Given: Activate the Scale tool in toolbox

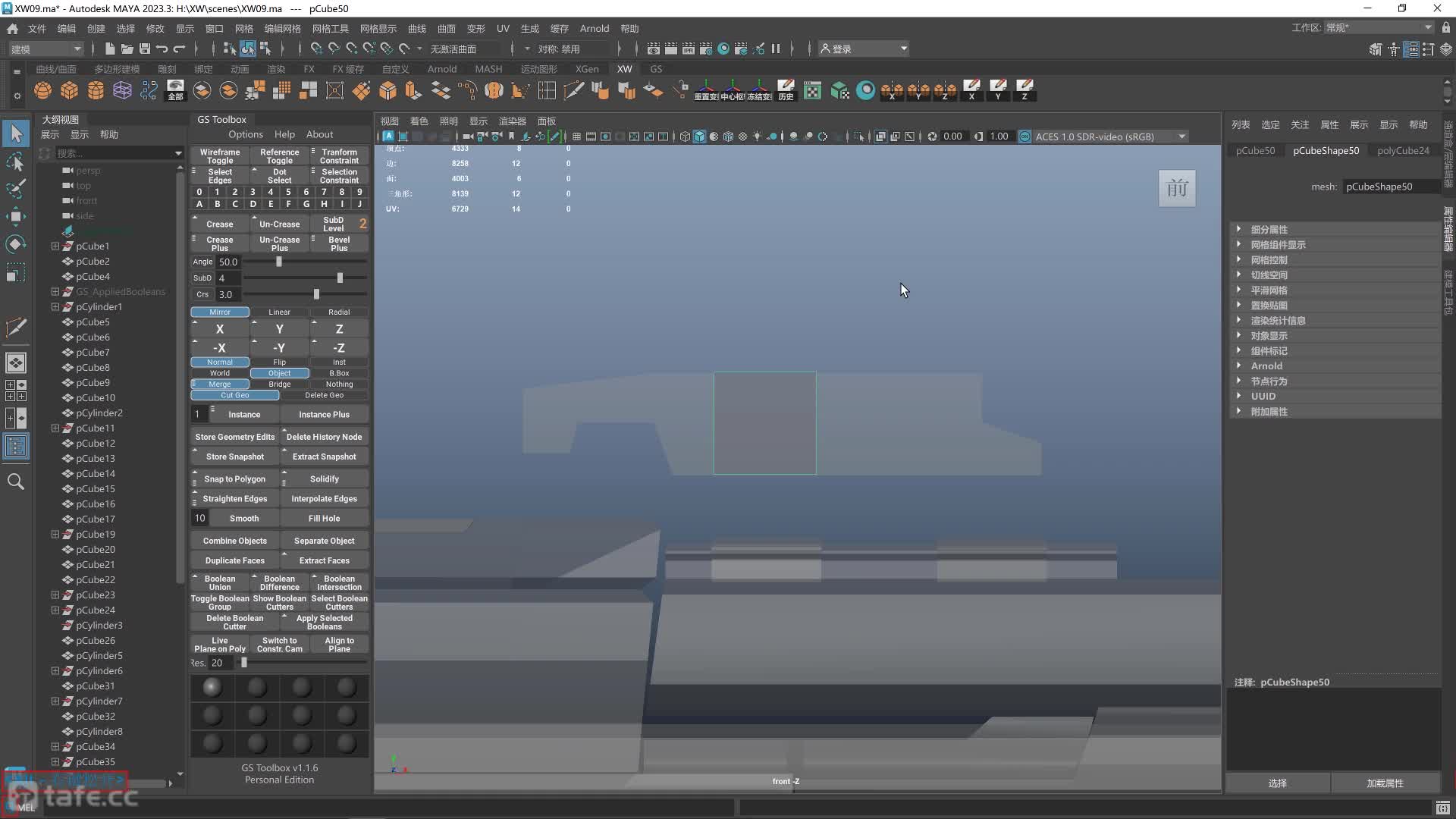Looking at the screenshot, I should 16,272.
